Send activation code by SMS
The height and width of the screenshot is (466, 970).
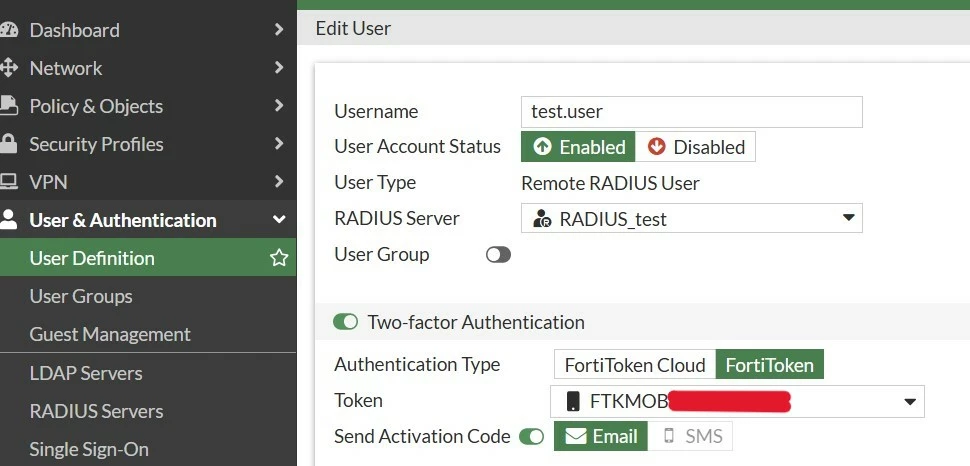point(690,436)
